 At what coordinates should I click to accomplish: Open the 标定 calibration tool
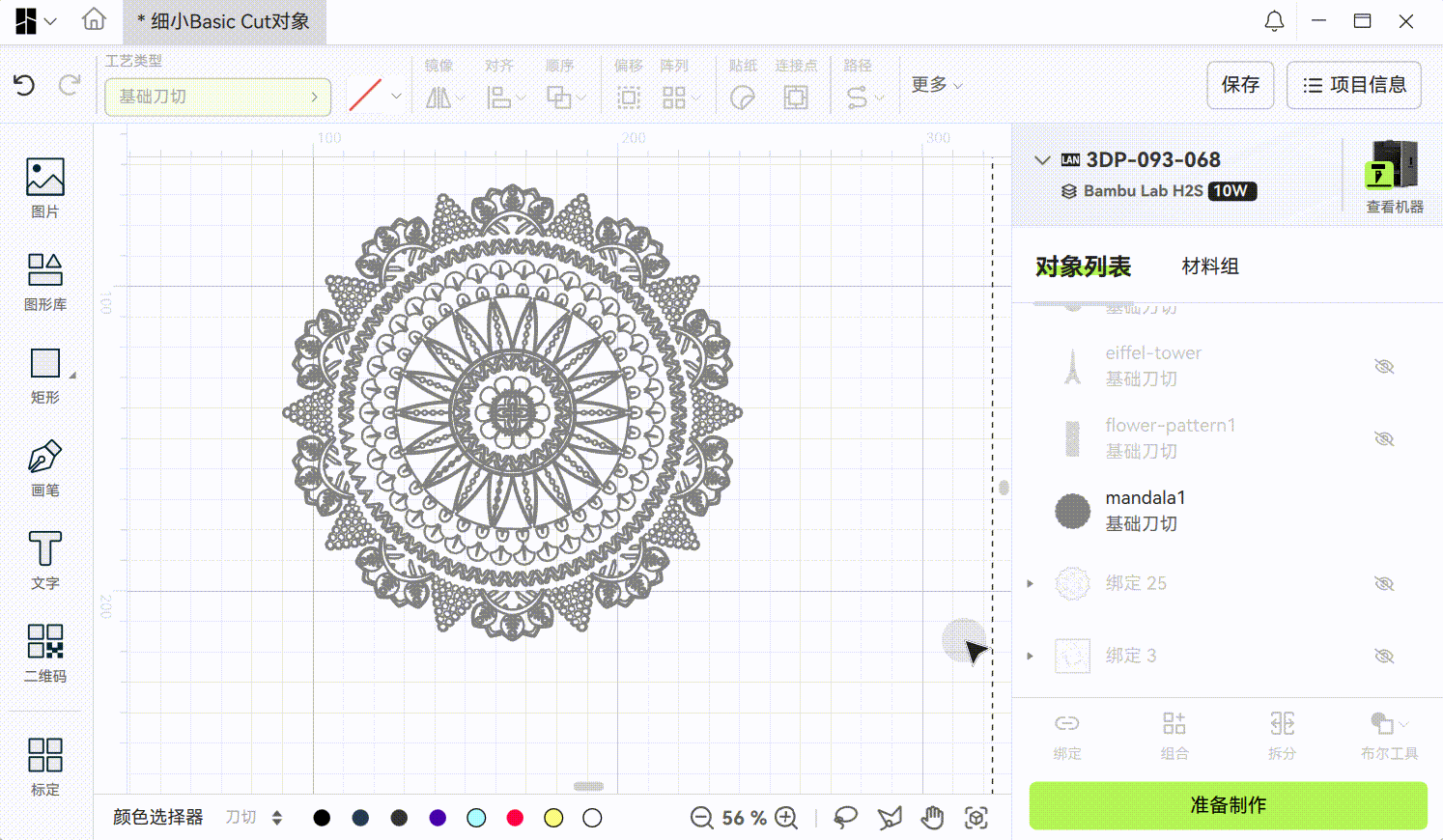(45, 766)
